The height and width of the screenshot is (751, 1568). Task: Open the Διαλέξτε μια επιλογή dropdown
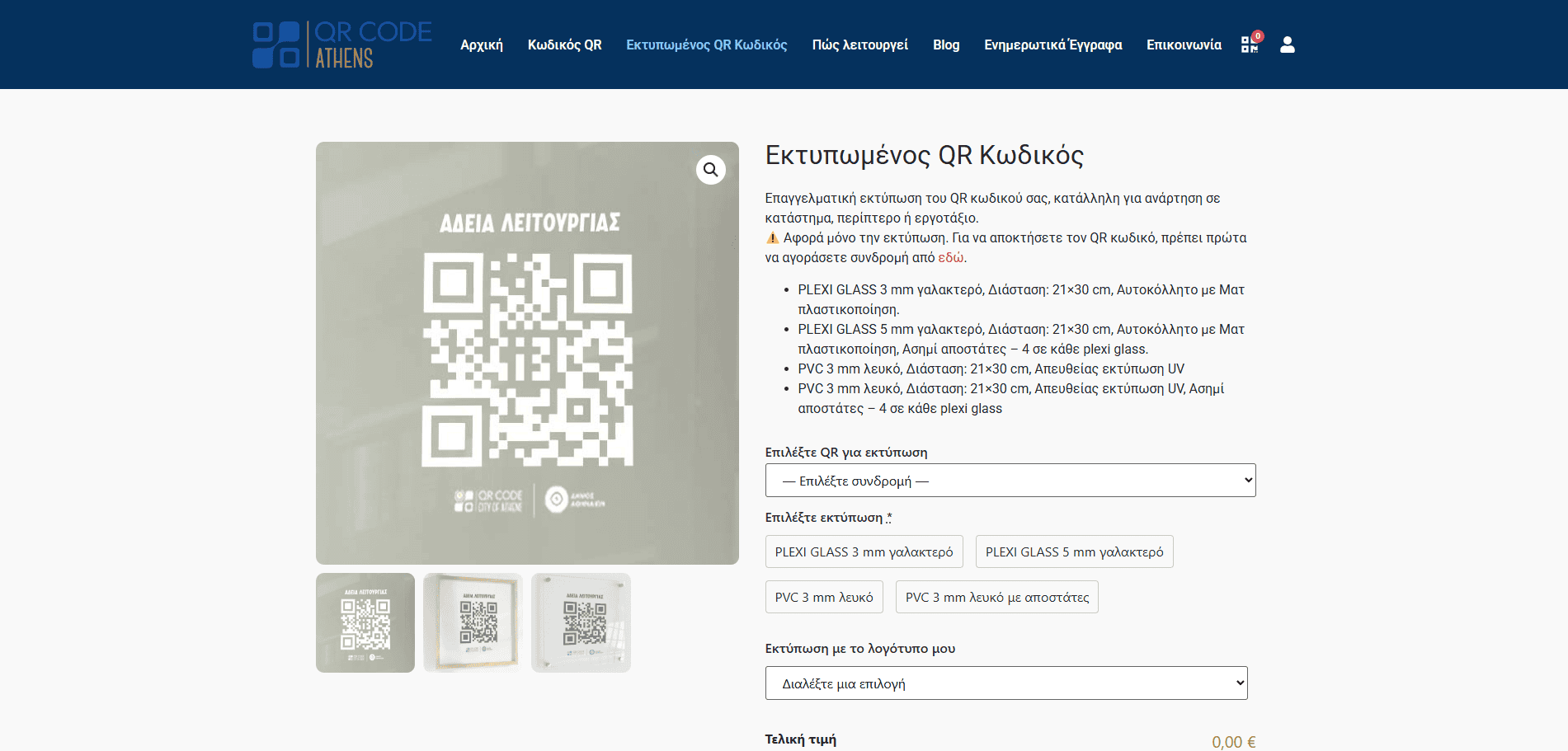1005,683
